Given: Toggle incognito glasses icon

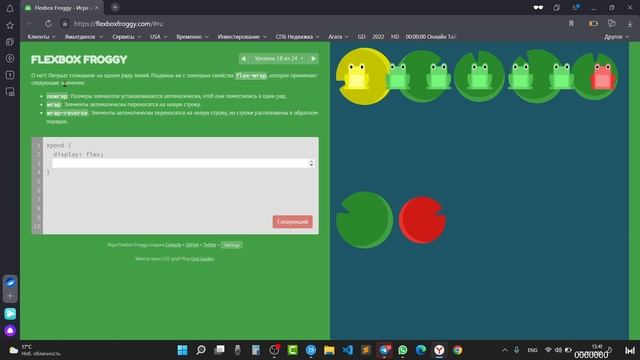Looking at the screenshot, I should [538, 8].
